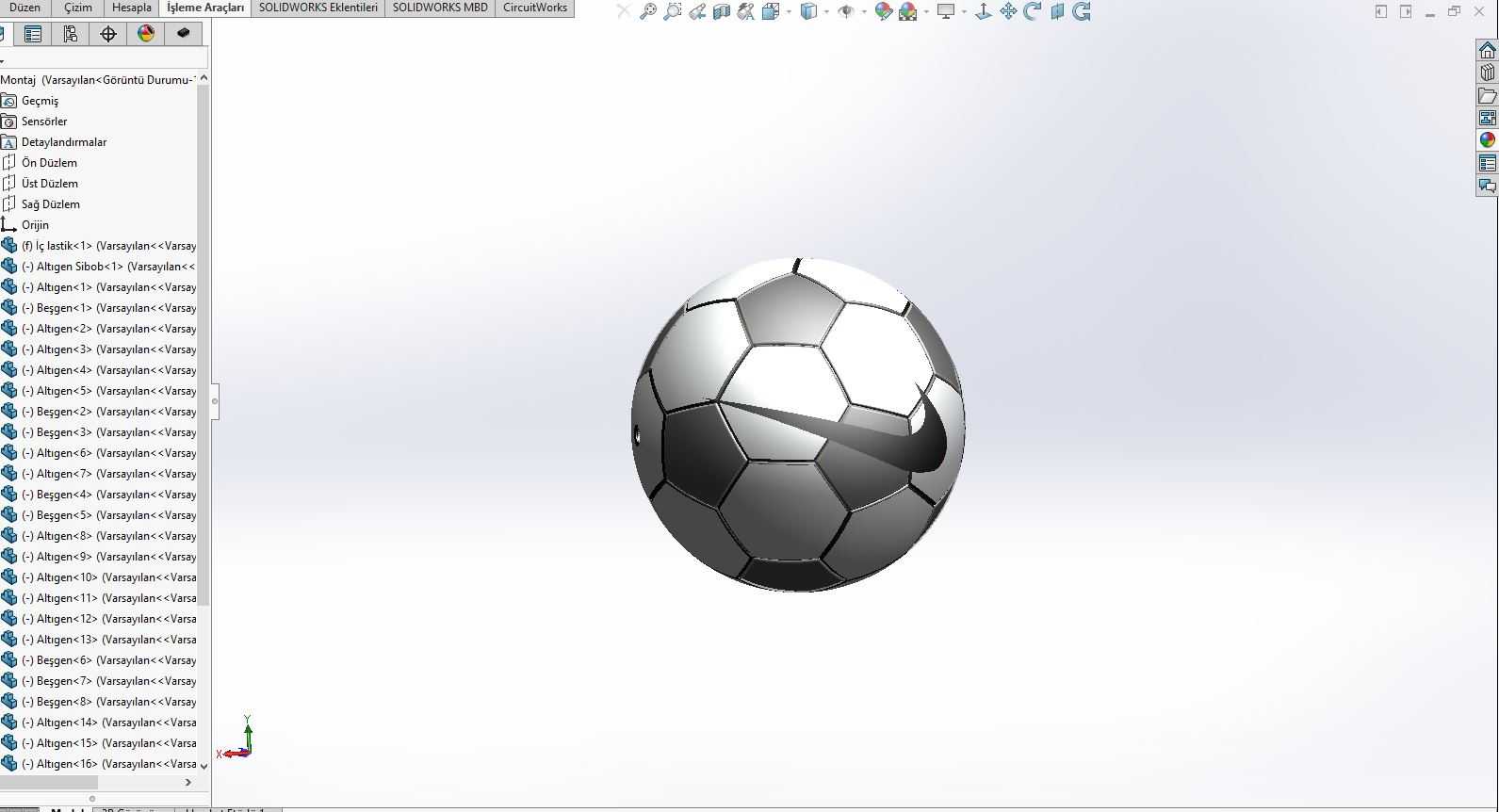Toggle the Section View tool
The height and width of the screenshot is (812, 1499).
pyautogui.click(x=721, y=11)
